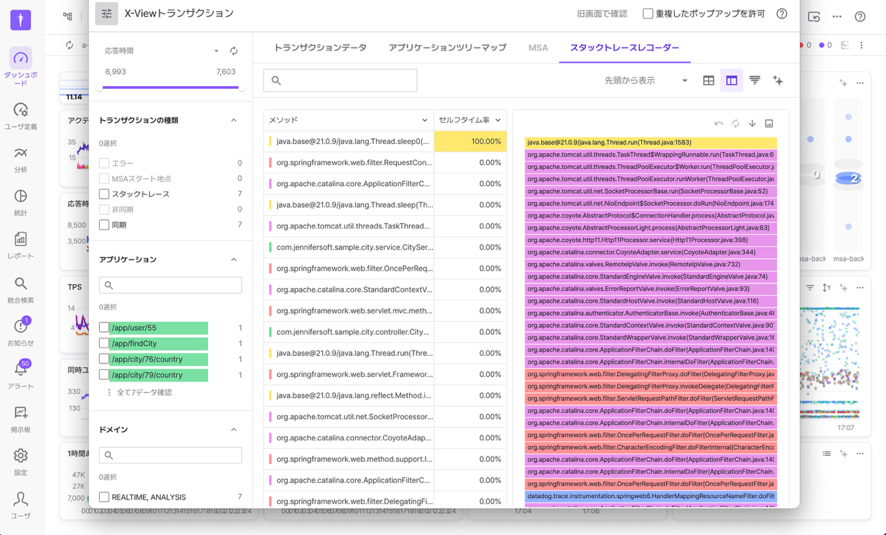Click the AI sparkle icon

[x=778, y=81]
